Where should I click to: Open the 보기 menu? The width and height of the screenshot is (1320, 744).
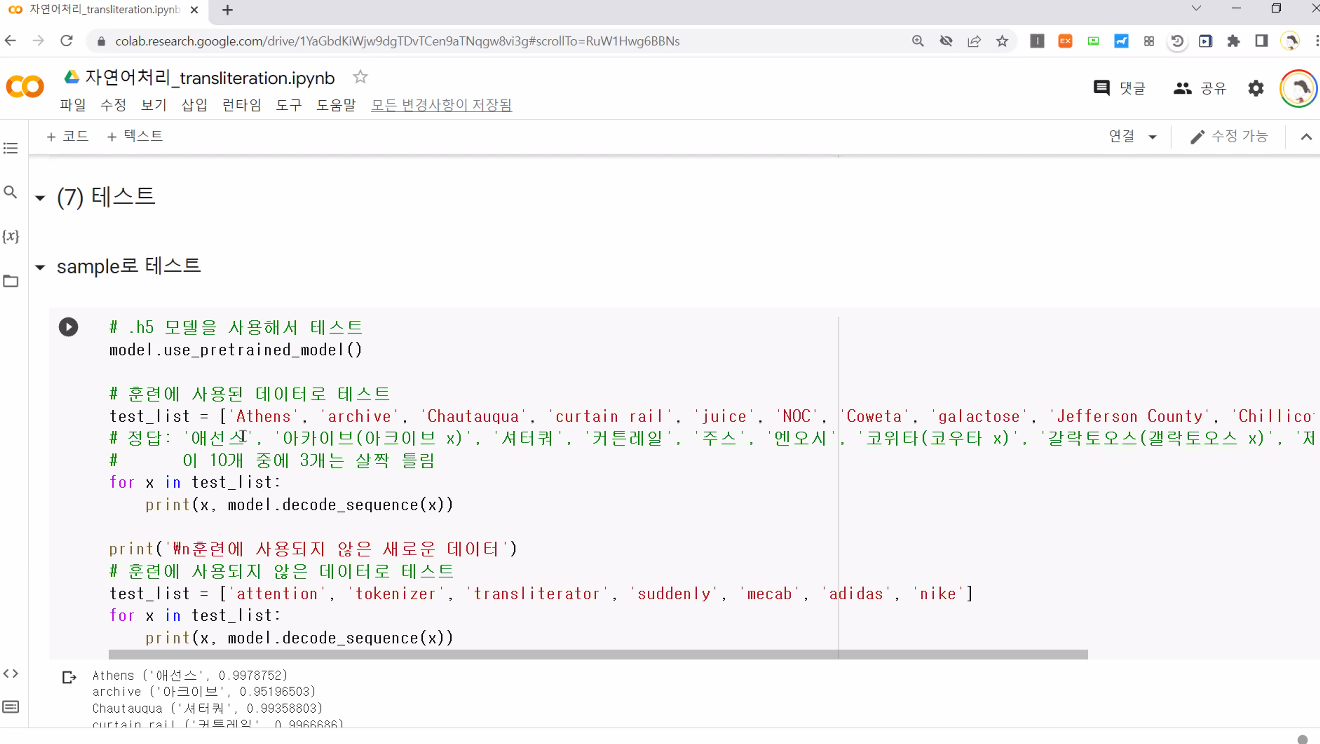(153, 104)
